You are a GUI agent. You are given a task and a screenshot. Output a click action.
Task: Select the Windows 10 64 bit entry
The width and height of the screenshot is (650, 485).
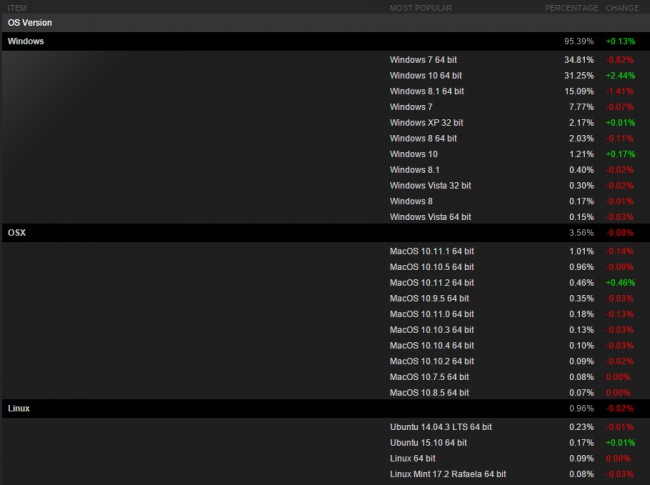[425, 75]
